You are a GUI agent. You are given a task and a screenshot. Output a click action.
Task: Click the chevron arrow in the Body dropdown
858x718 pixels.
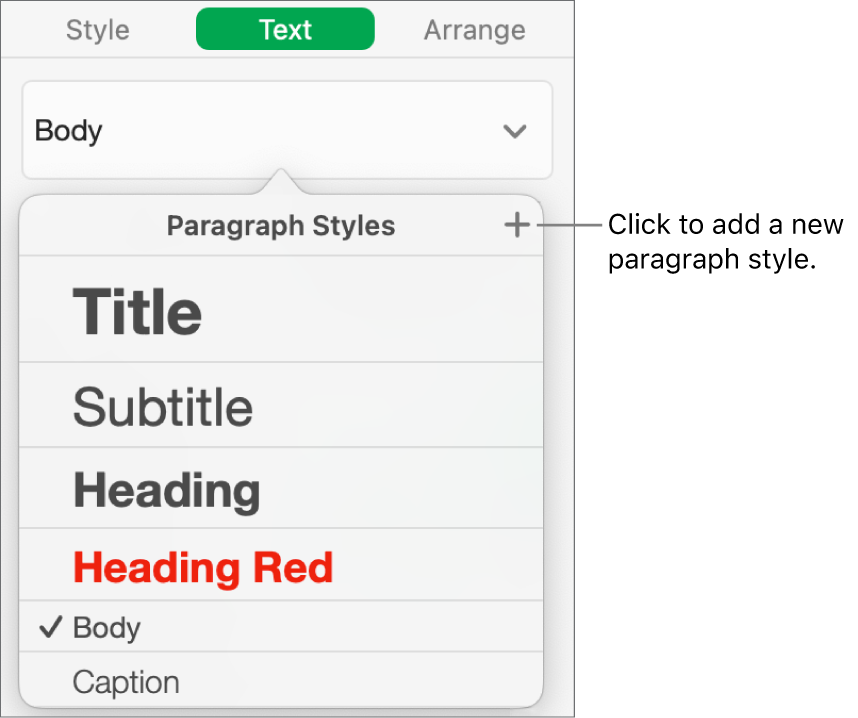click(x=514, y=131)
